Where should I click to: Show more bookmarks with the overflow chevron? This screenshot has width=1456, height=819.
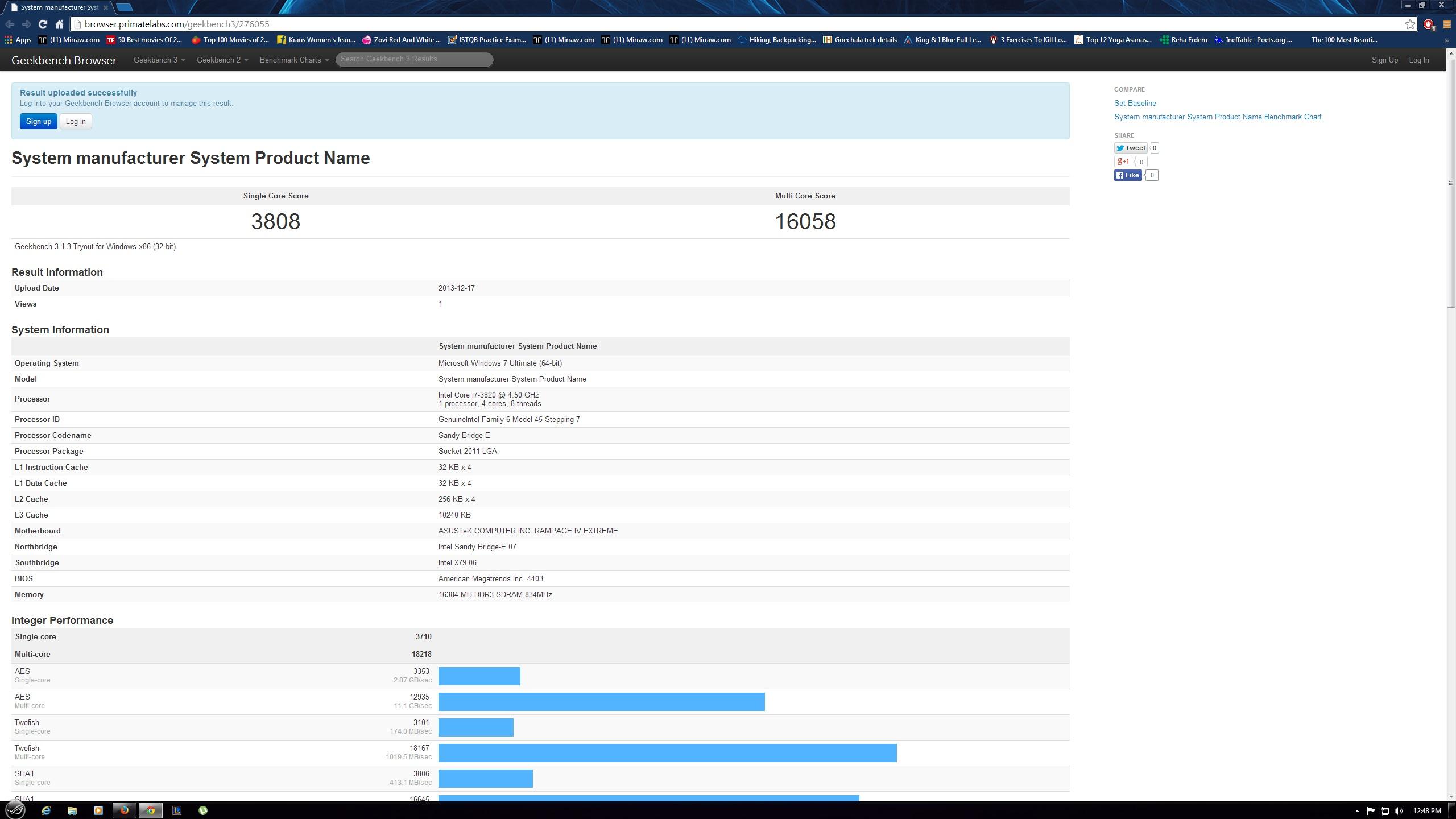(x=1447, y=40)
